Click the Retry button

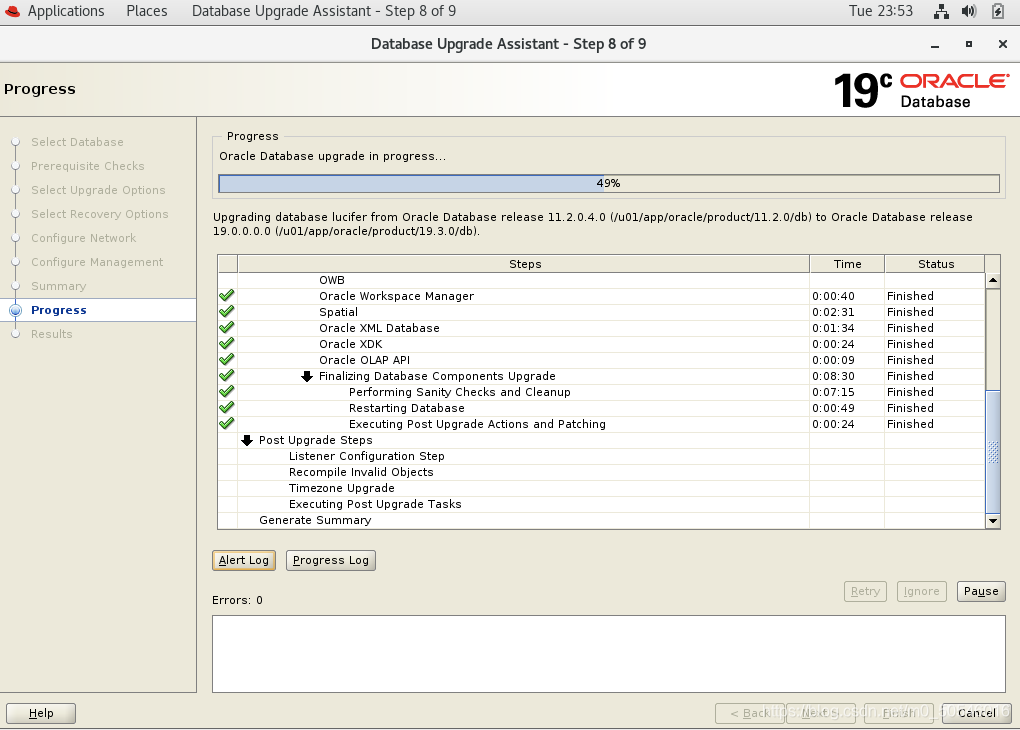pyautogui.click(x=865, y=591)
